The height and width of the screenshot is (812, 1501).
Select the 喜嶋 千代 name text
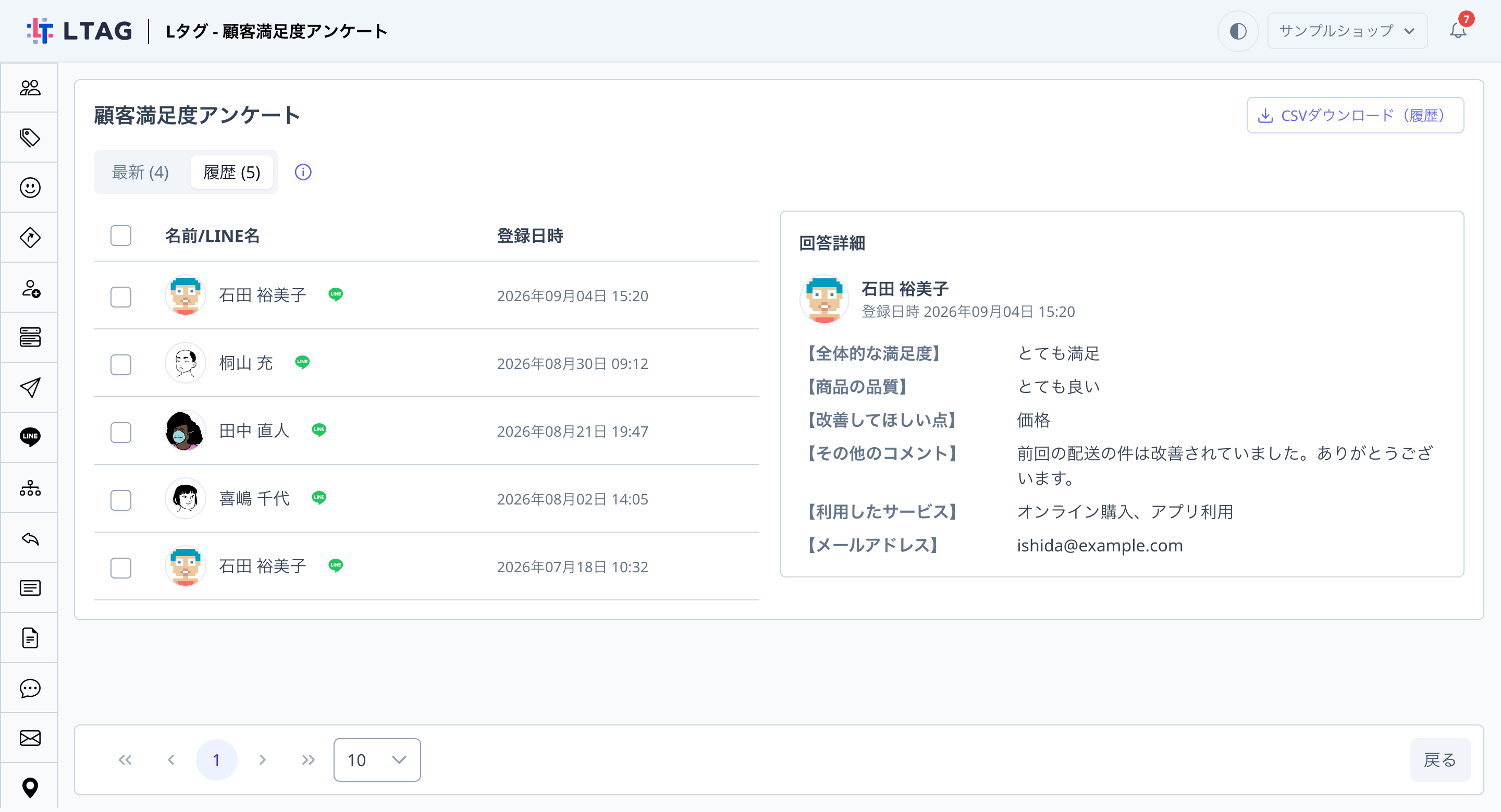click(254, 499)
